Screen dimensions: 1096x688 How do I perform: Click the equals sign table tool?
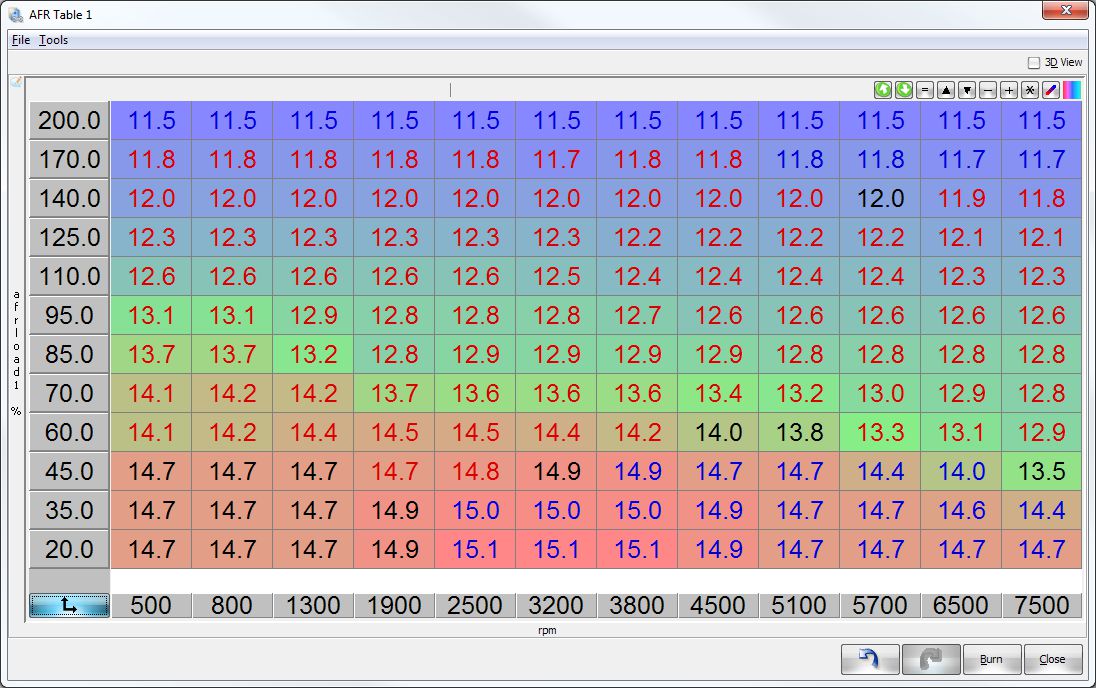[x=925, y=90]
